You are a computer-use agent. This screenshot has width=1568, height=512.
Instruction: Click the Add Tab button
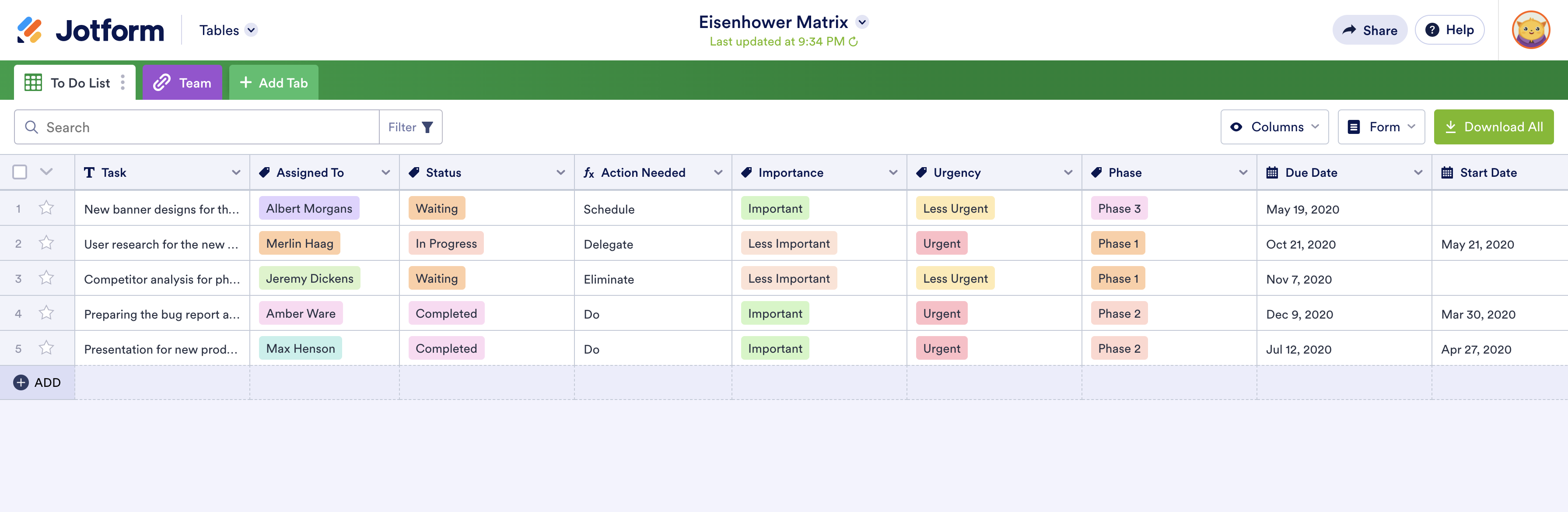coord(273,83)
